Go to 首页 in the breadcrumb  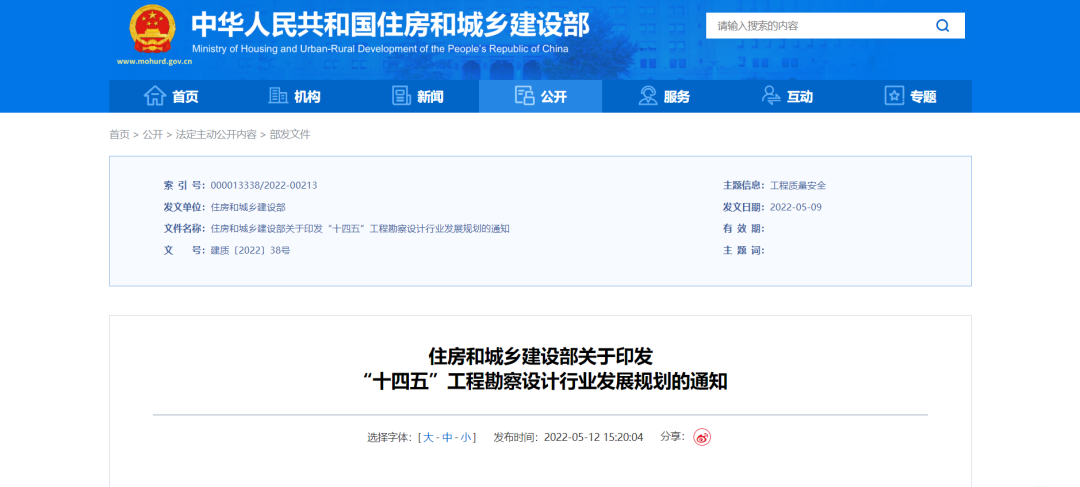click(119, 135)
